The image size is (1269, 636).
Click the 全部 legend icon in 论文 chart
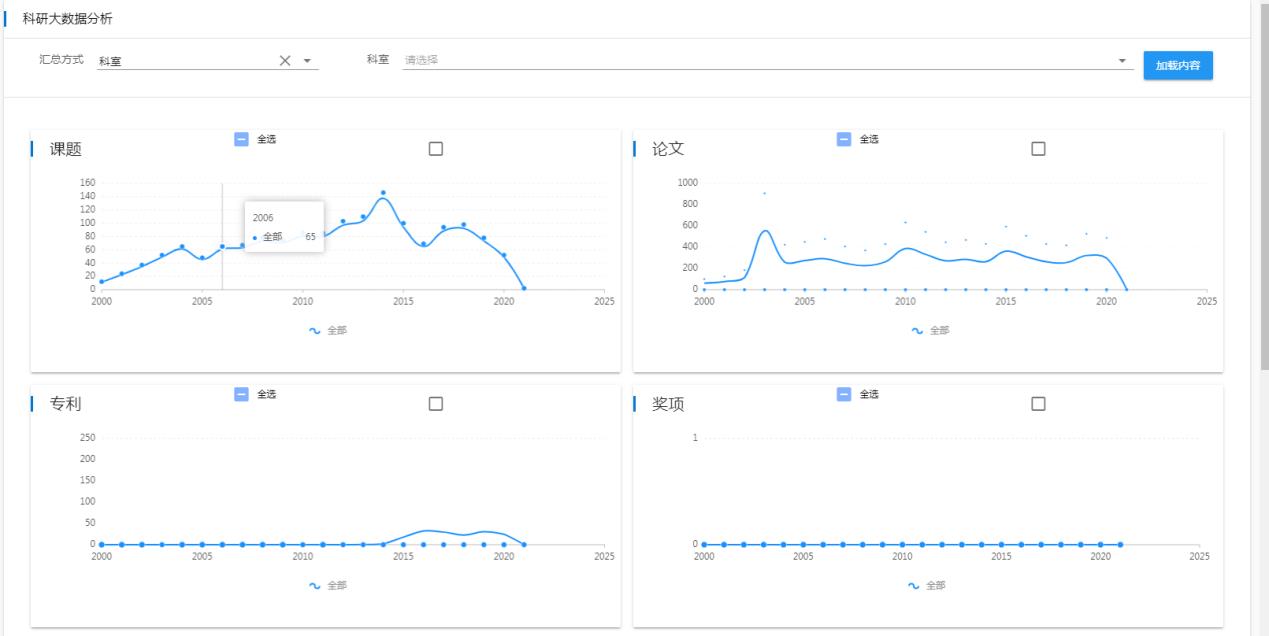point(917,331)
